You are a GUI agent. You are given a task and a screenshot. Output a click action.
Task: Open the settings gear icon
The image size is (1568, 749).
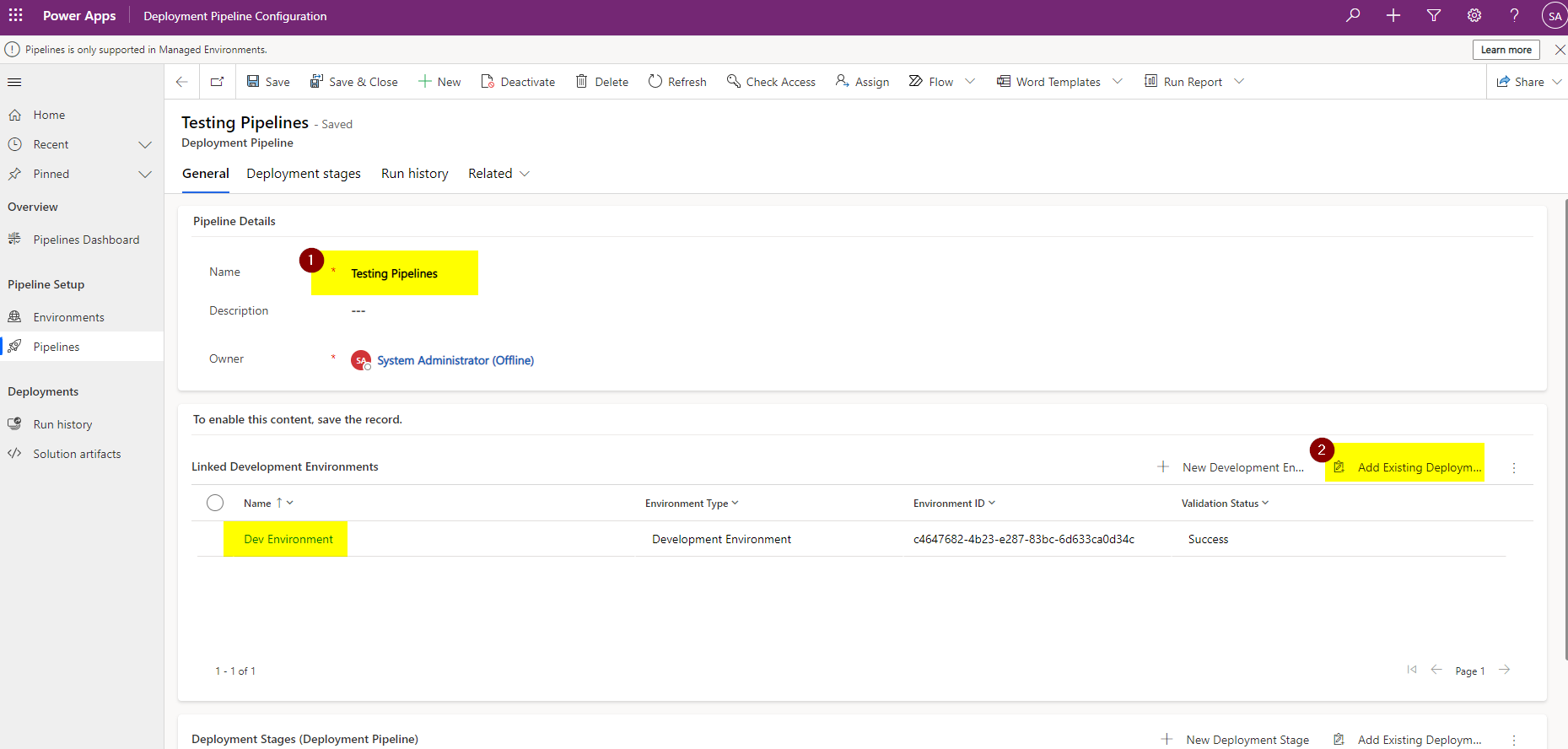click(x=1474, y=15)
